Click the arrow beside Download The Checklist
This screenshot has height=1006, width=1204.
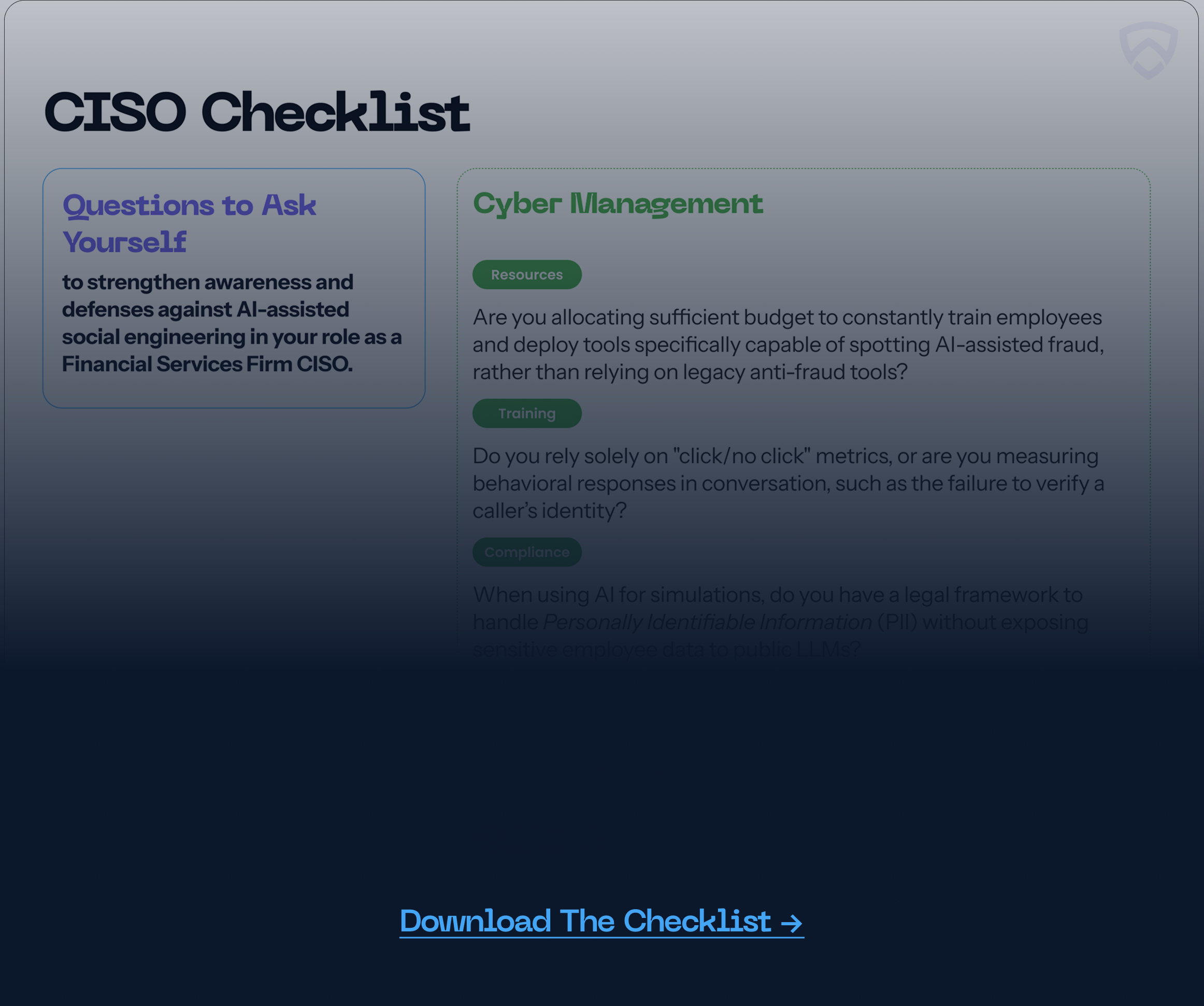(x=792, y=923)
